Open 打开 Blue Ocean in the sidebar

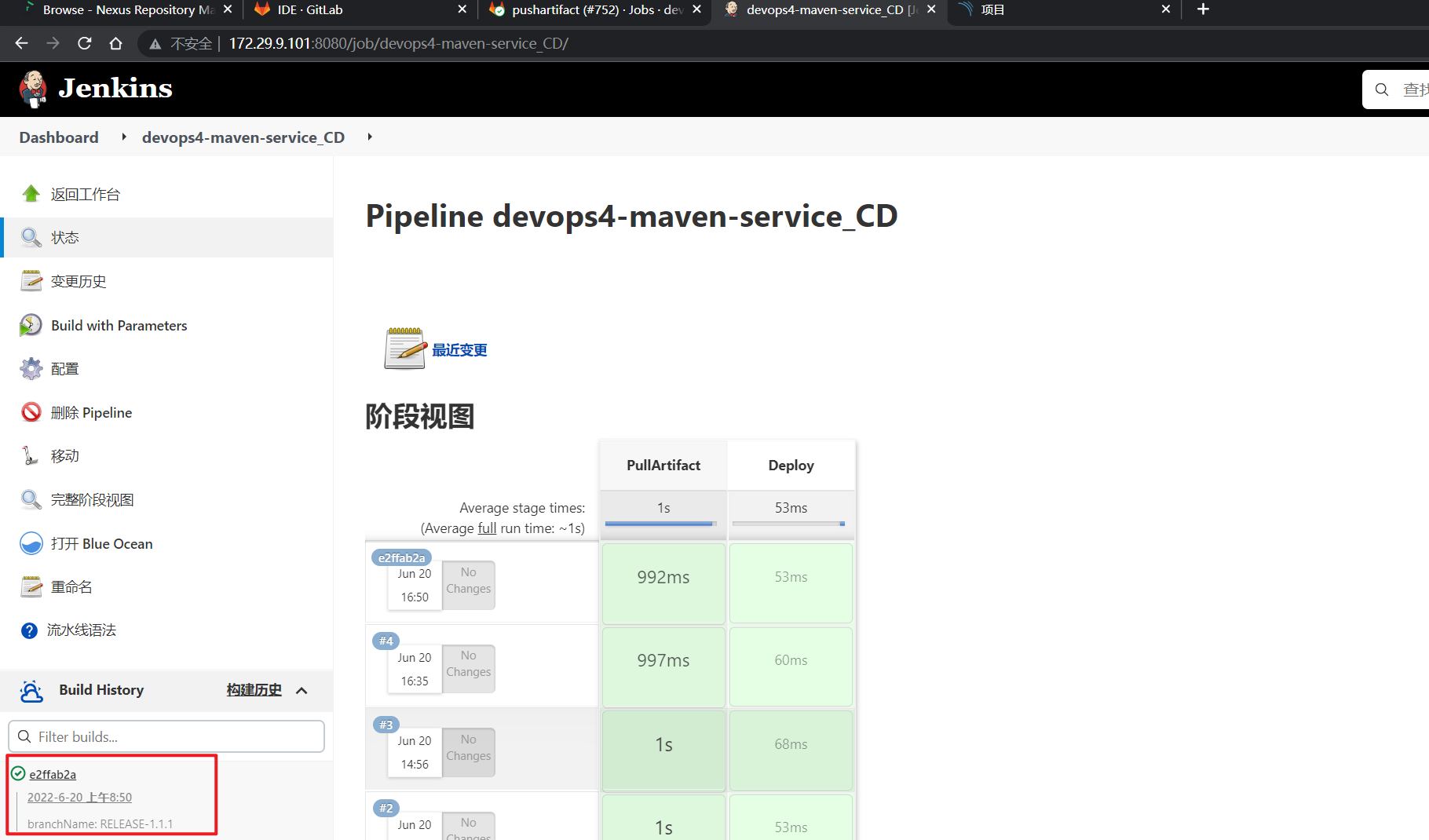pyautogui.click(x=102, y=543)
